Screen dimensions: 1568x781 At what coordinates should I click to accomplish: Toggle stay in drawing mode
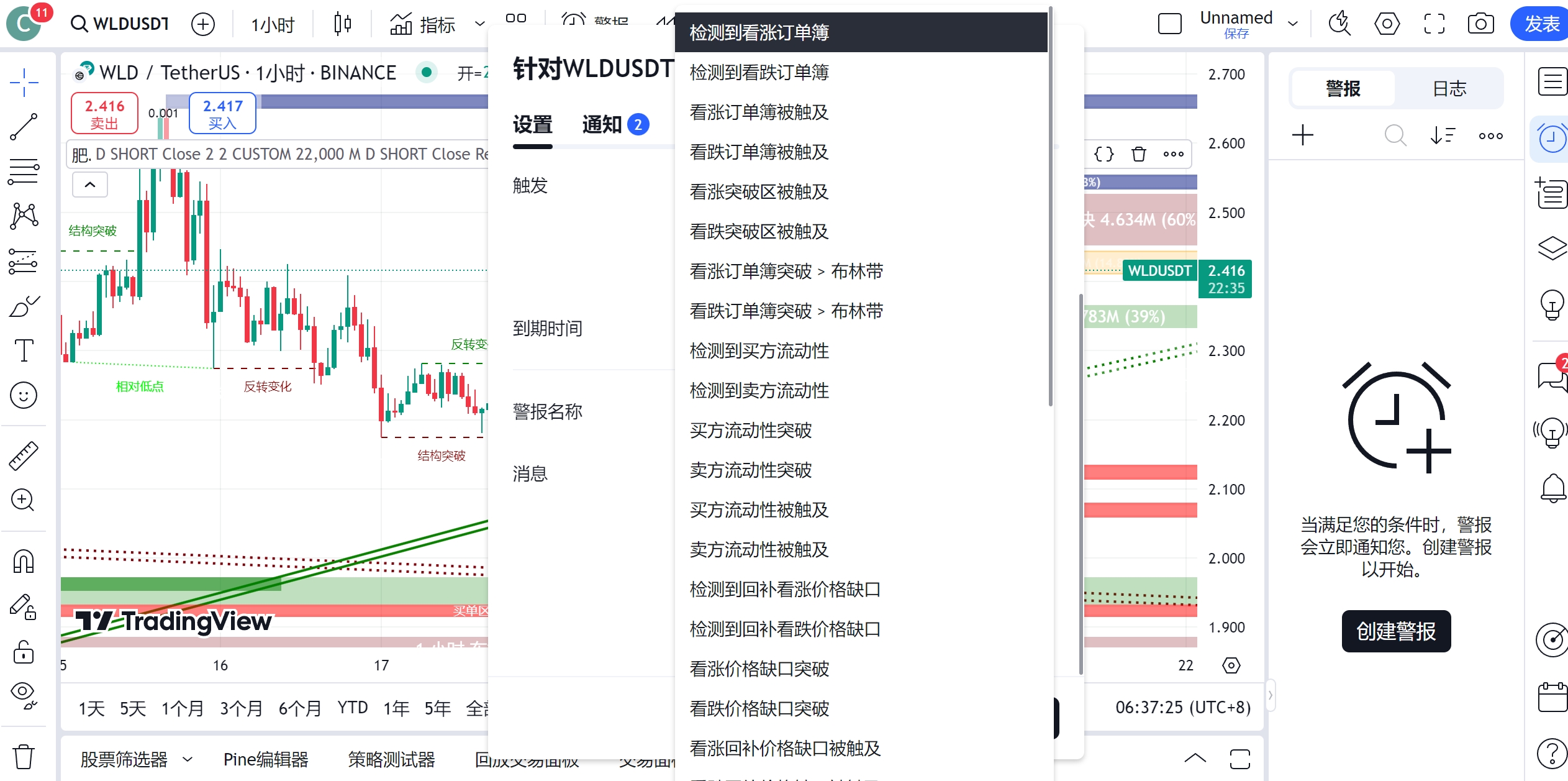click(24, 606)
